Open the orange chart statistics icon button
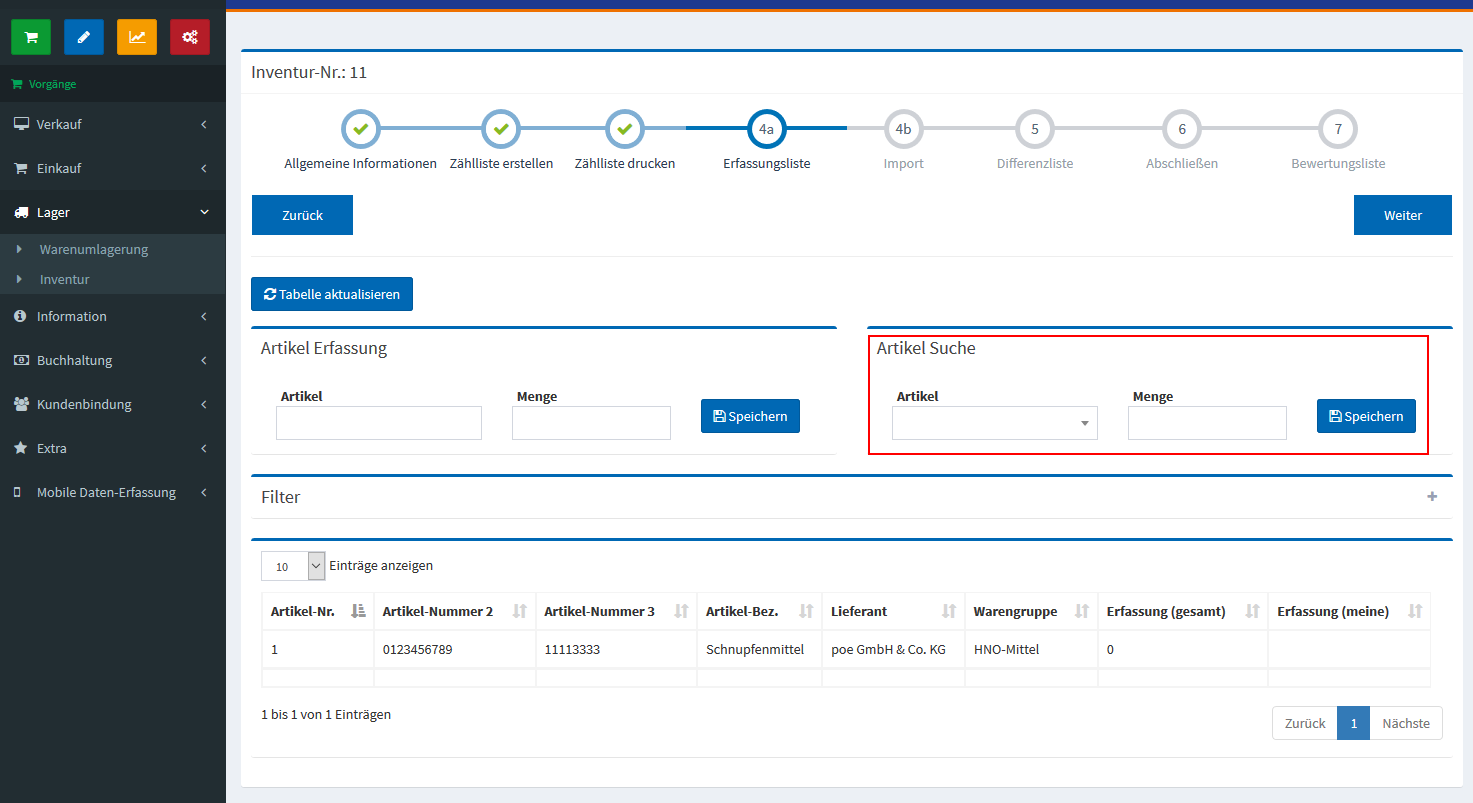Image resolution: width=1473 pixels, height=803 pixels. tap(137, 37)
